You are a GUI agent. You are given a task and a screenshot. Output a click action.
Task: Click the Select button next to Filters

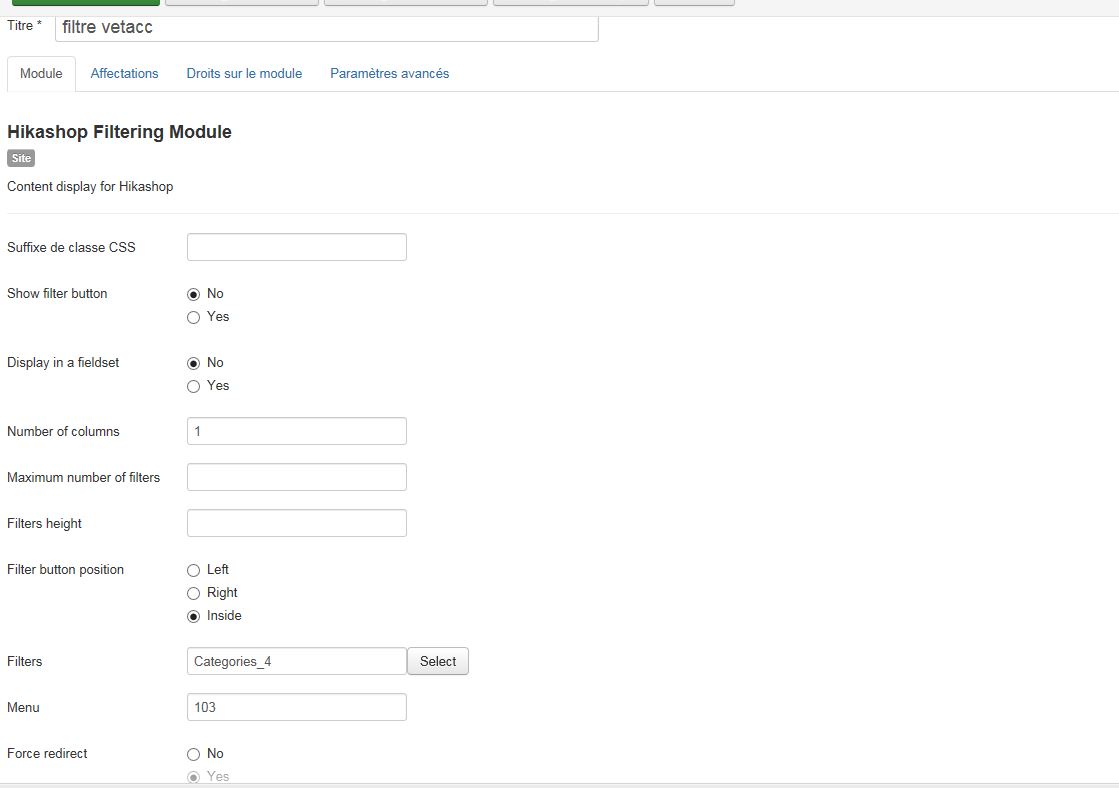(x=438, y=661)
